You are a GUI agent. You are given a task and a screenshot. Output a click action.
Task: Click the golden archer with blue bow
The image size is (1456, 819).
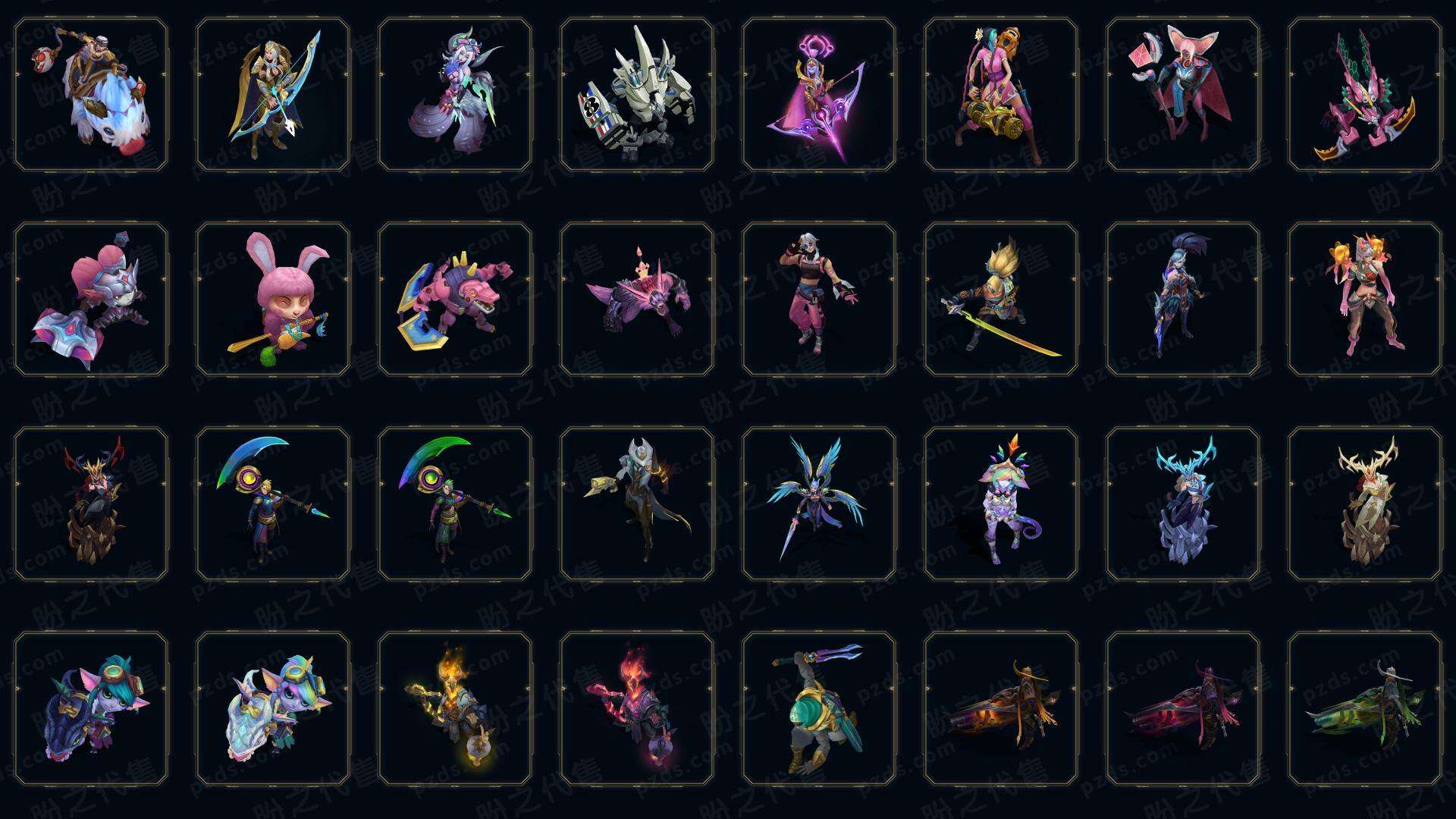[x=273, y=95]
